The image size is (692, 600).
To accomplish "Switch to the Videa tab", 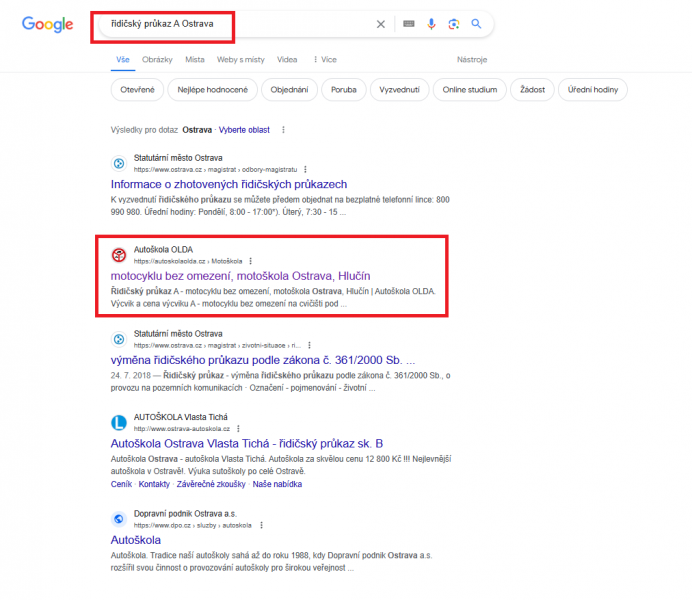I will [287, 60].
